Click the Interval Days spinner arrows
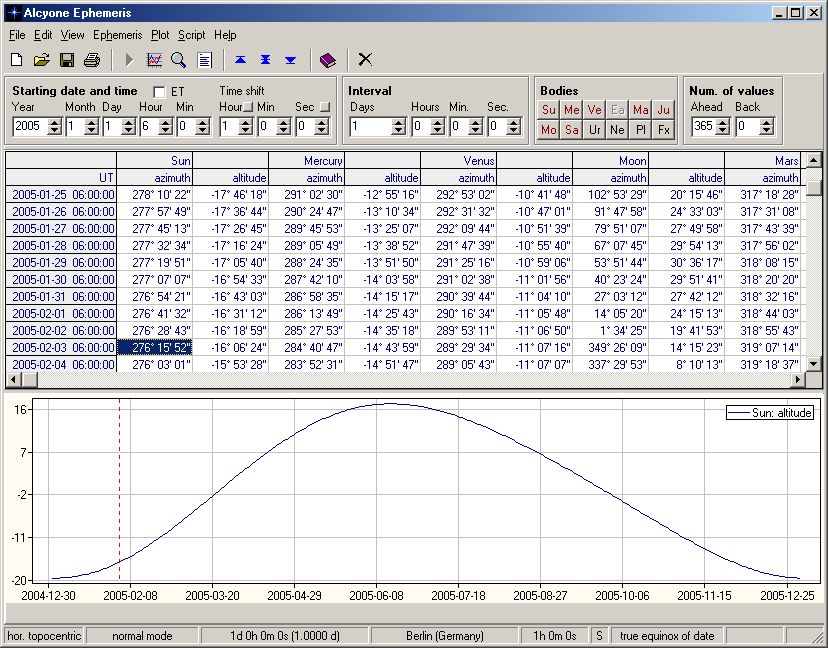828x648 pixels. click(399, 127)
